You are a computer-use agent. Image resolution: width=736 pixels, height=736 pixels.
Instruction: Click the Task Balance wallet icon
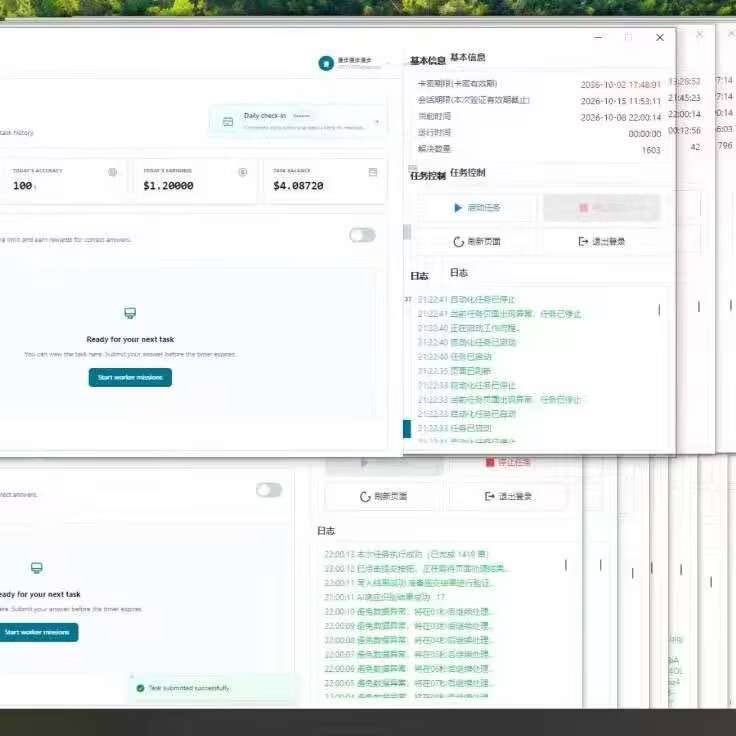373,172
